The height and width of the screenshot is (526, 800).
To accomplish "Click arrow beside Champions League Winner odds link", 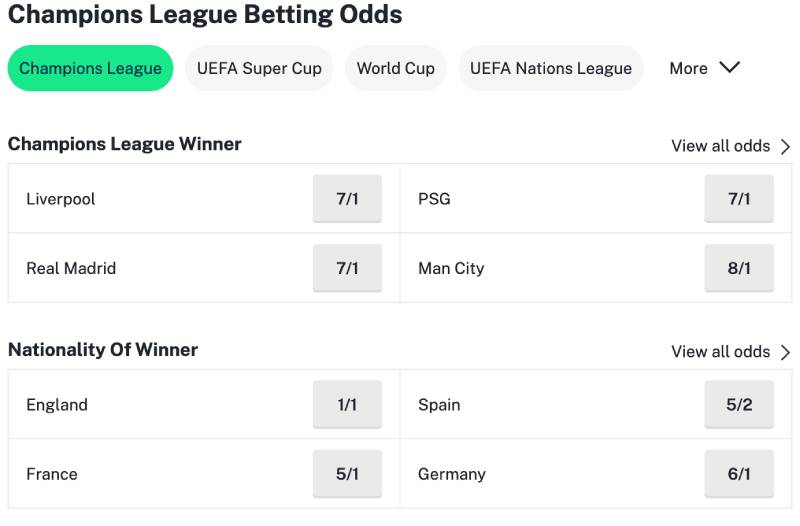I will (785, 147).
